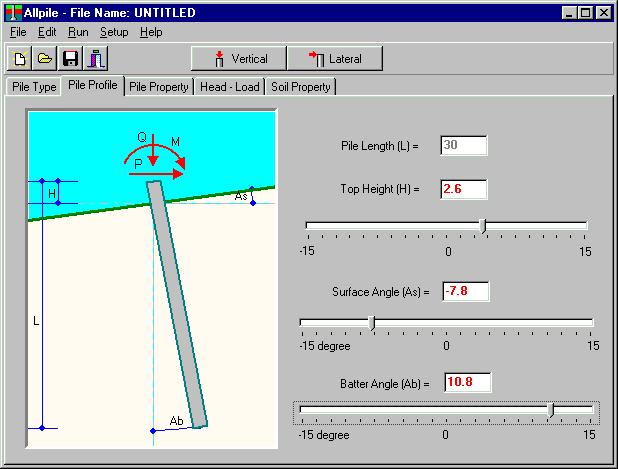The width and height of the screenshot is (618, 469).
Task: Switch to the Pile Property tab
Action: tap(158, 87)
